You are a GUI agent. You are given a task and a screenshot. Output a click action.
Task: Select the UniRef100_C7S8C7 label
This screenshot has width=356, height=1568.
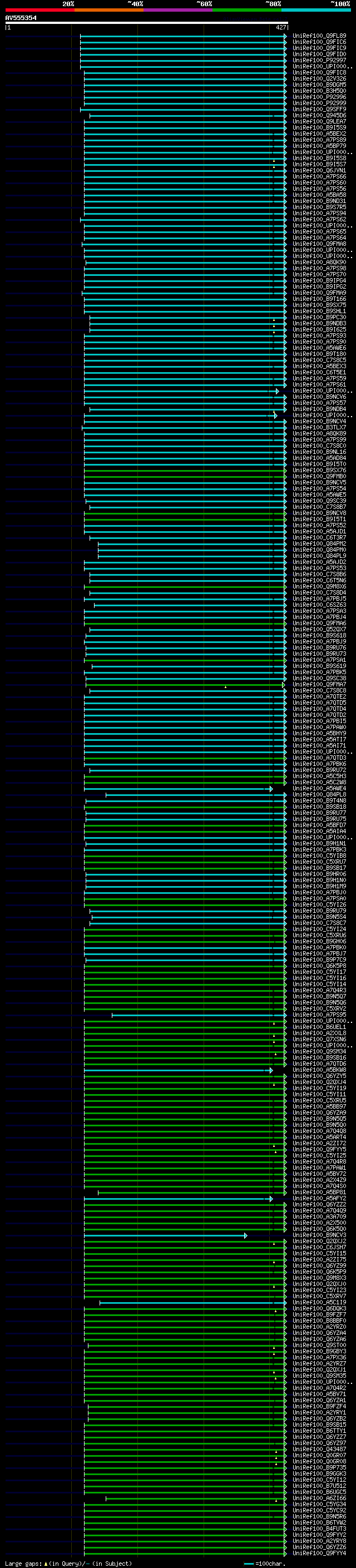tap(319, 923)
